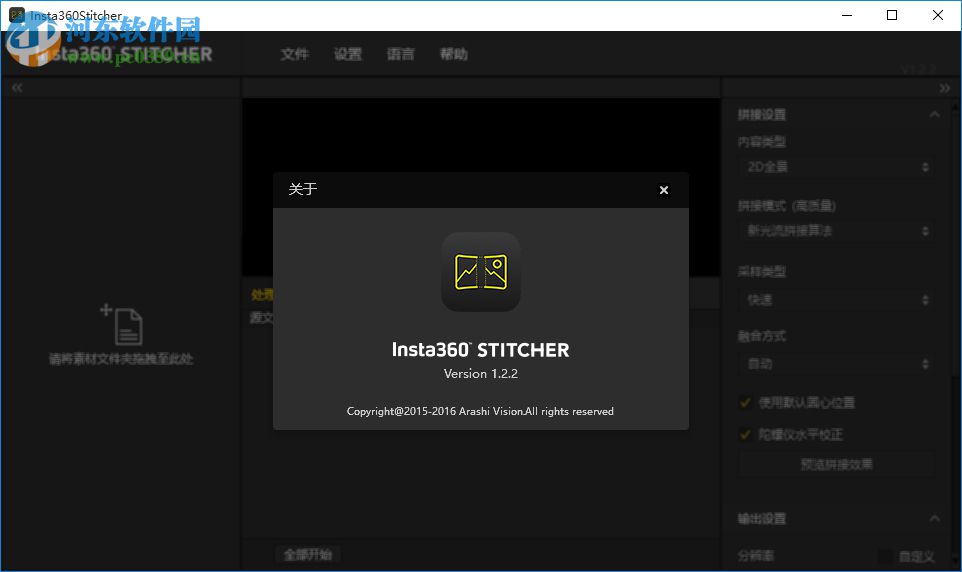The image size is (962, 572).
Task: Toggle the 自定义 resolution checkbox
Action: point(884,557)
